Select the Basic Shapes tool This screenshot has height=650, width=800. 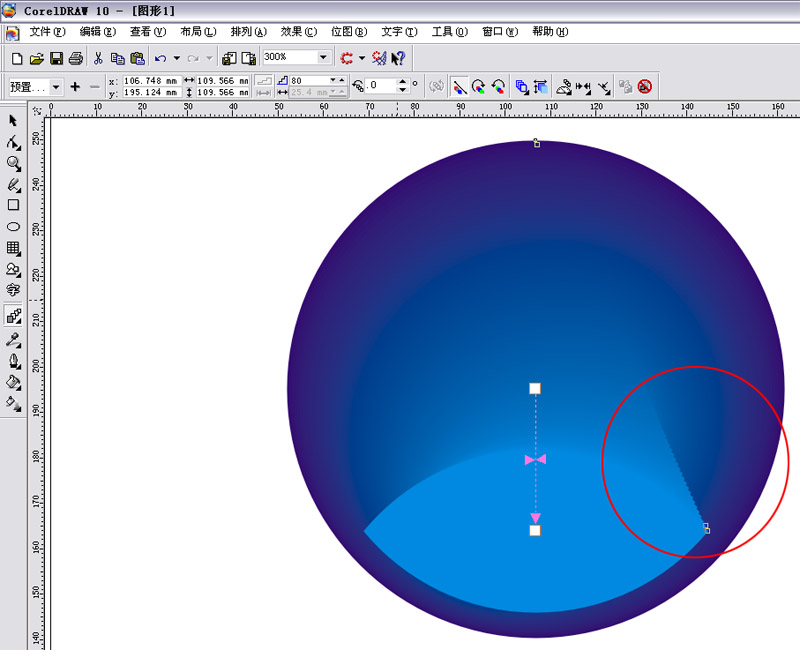13,269
